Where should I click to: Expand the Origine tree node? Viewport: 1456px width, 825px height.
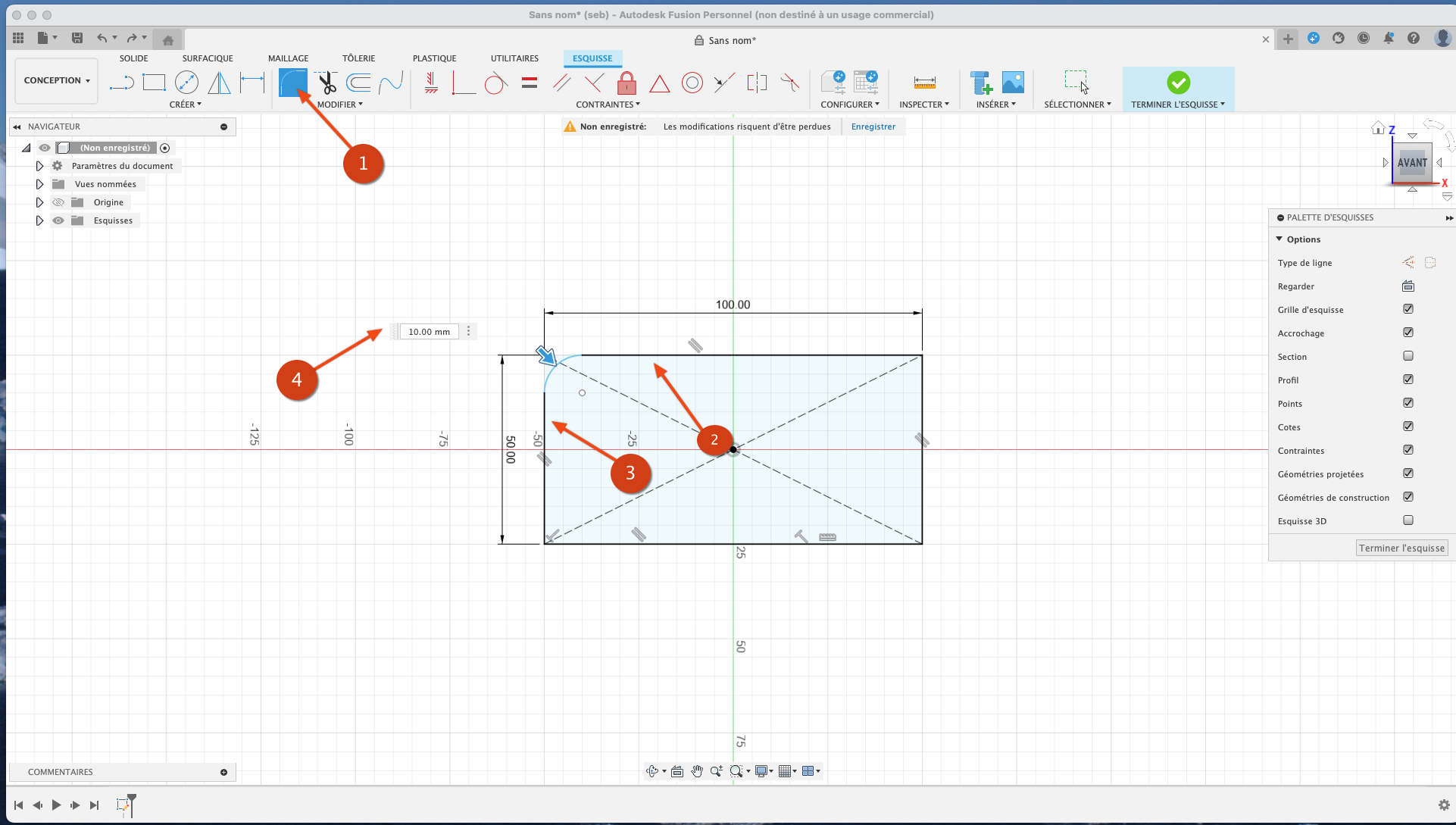[x=39, y=202]
